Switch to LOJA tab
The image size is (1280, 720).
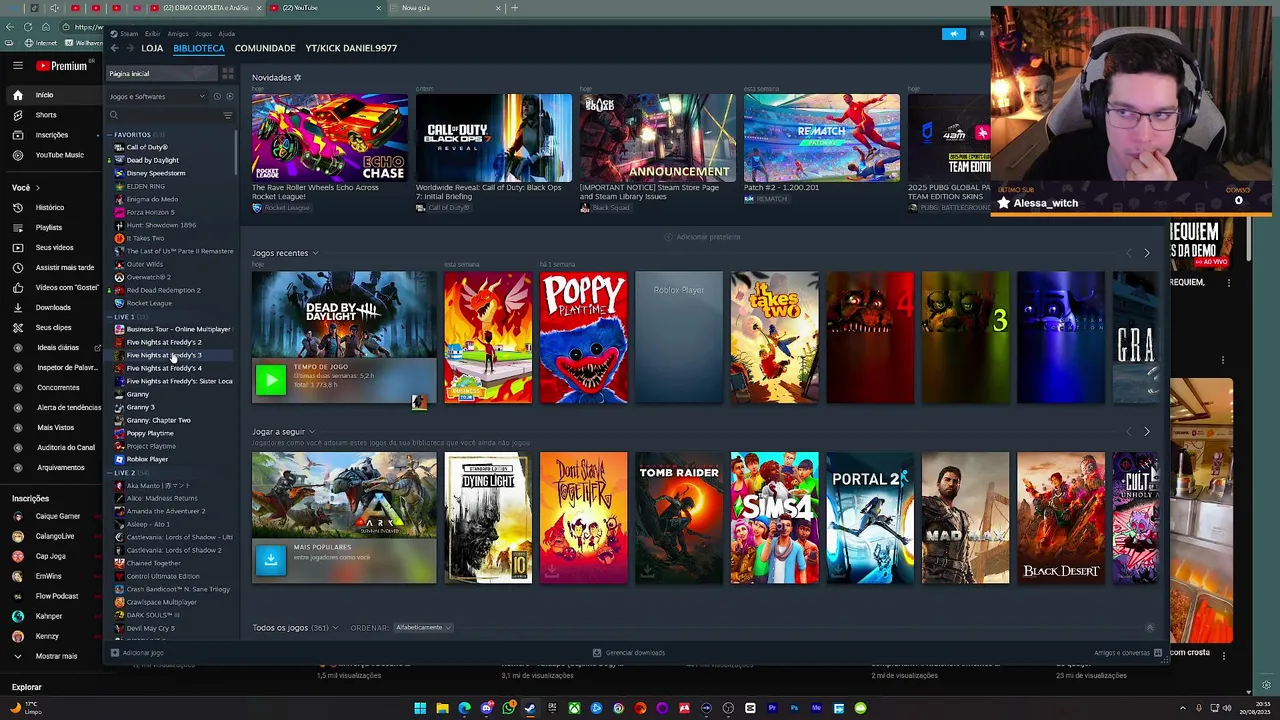tap(152, 48)
